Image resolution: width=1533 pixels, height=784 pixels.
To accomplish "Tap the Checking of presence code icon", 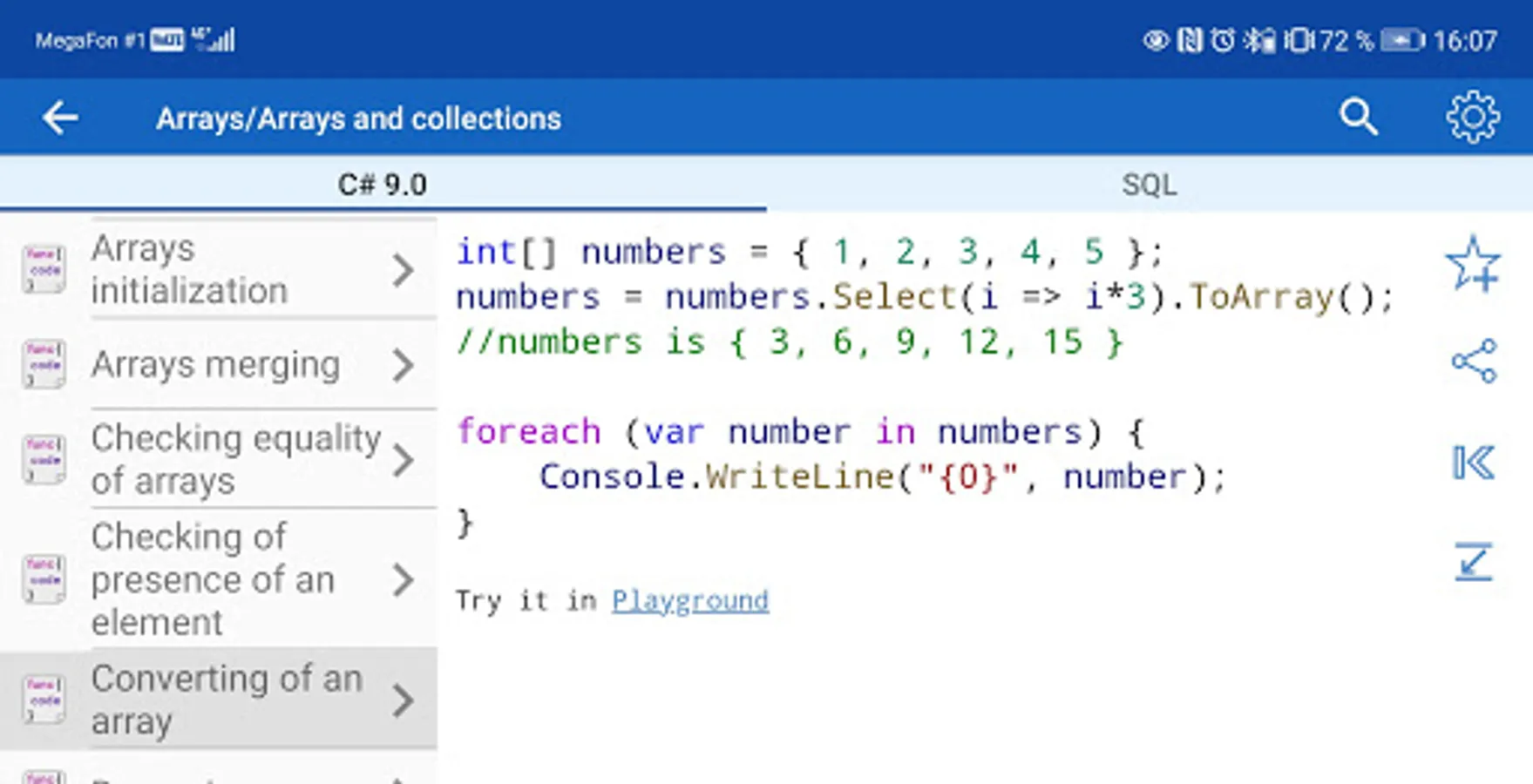I will point(44,579).
